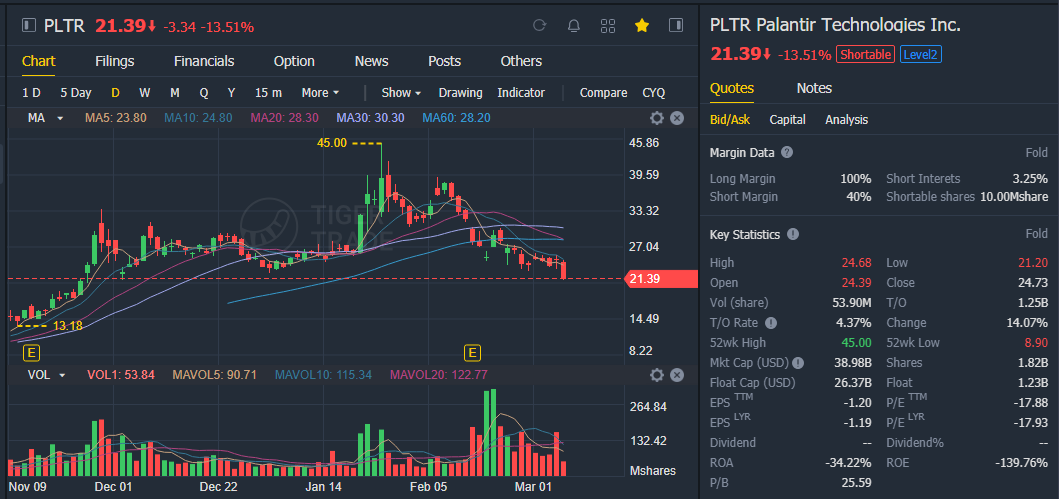Click Key Statistics info icon

coord(793,234)
